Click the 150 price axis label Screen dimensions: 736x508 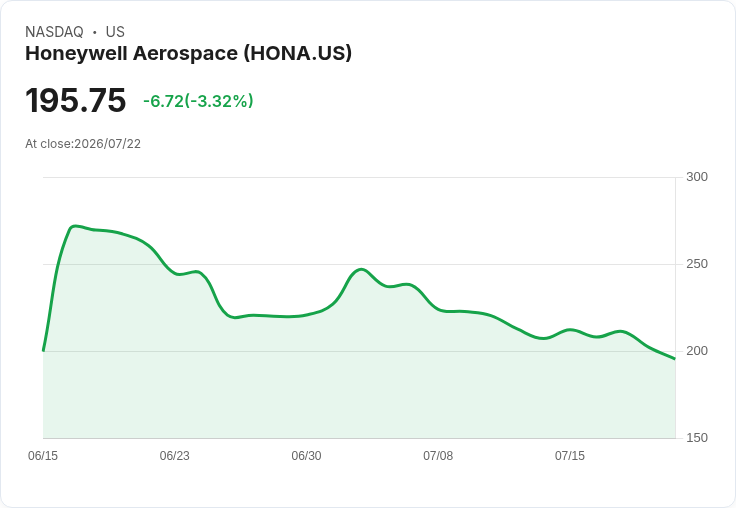(697, 438)
